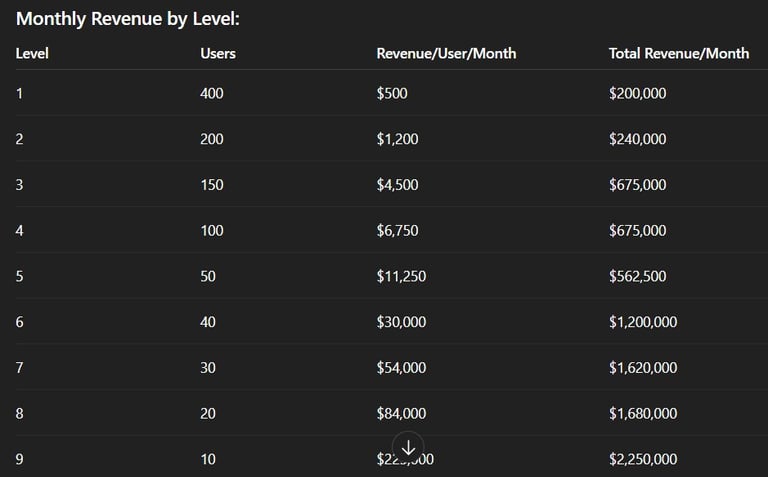Select the $1,200 revenue per user cell
Viewport: 768px width, 477px height.
coord(397,139)
